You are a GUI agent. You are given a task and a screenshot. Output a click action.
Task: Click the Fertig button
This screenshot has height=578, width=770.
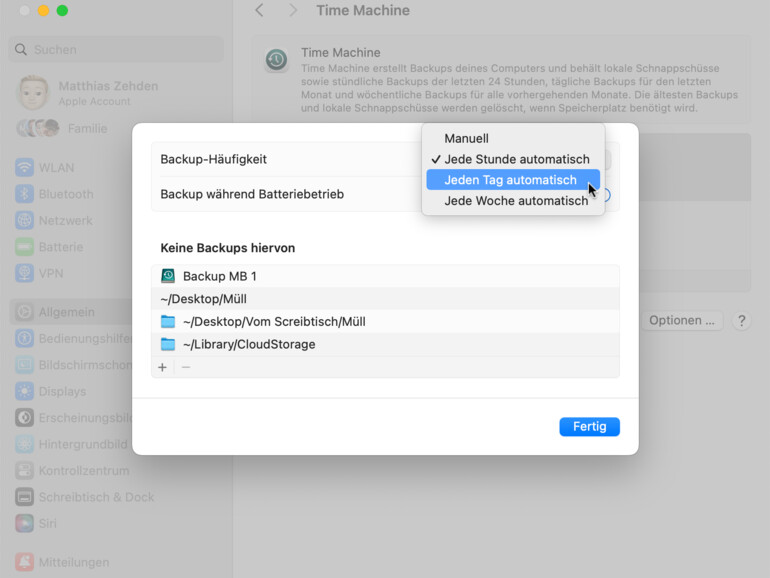[x=589, y=426]
